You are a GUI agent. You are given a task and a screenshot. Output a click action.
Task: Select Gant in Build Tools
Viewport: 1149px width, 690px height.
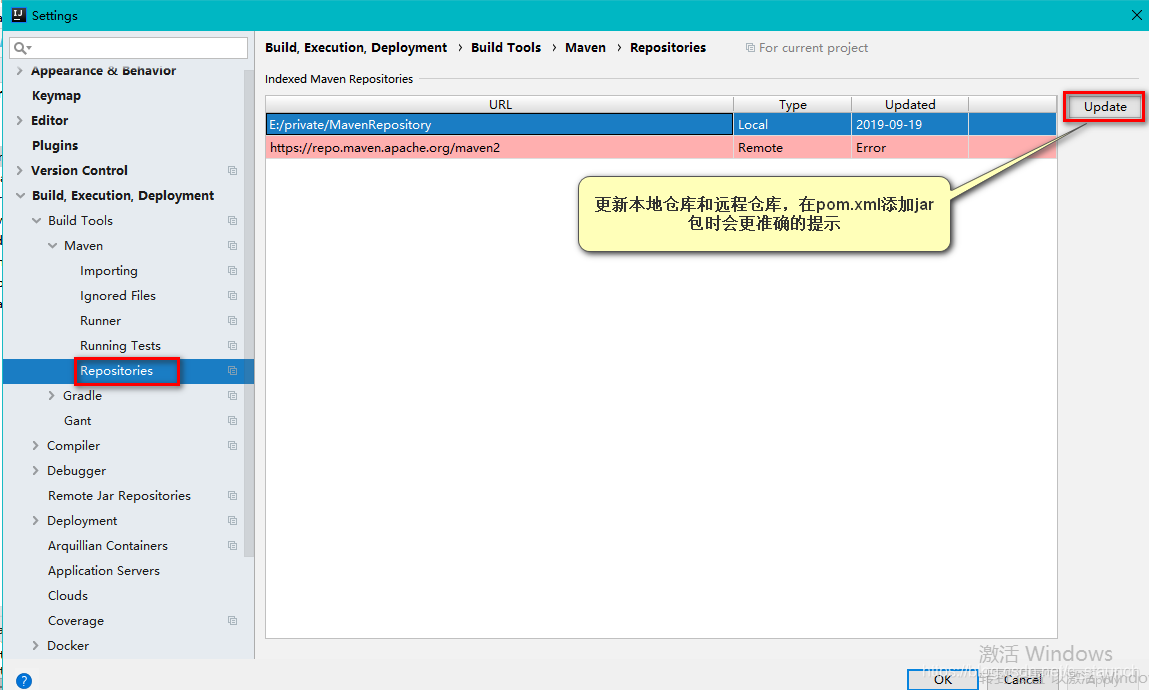78,420
